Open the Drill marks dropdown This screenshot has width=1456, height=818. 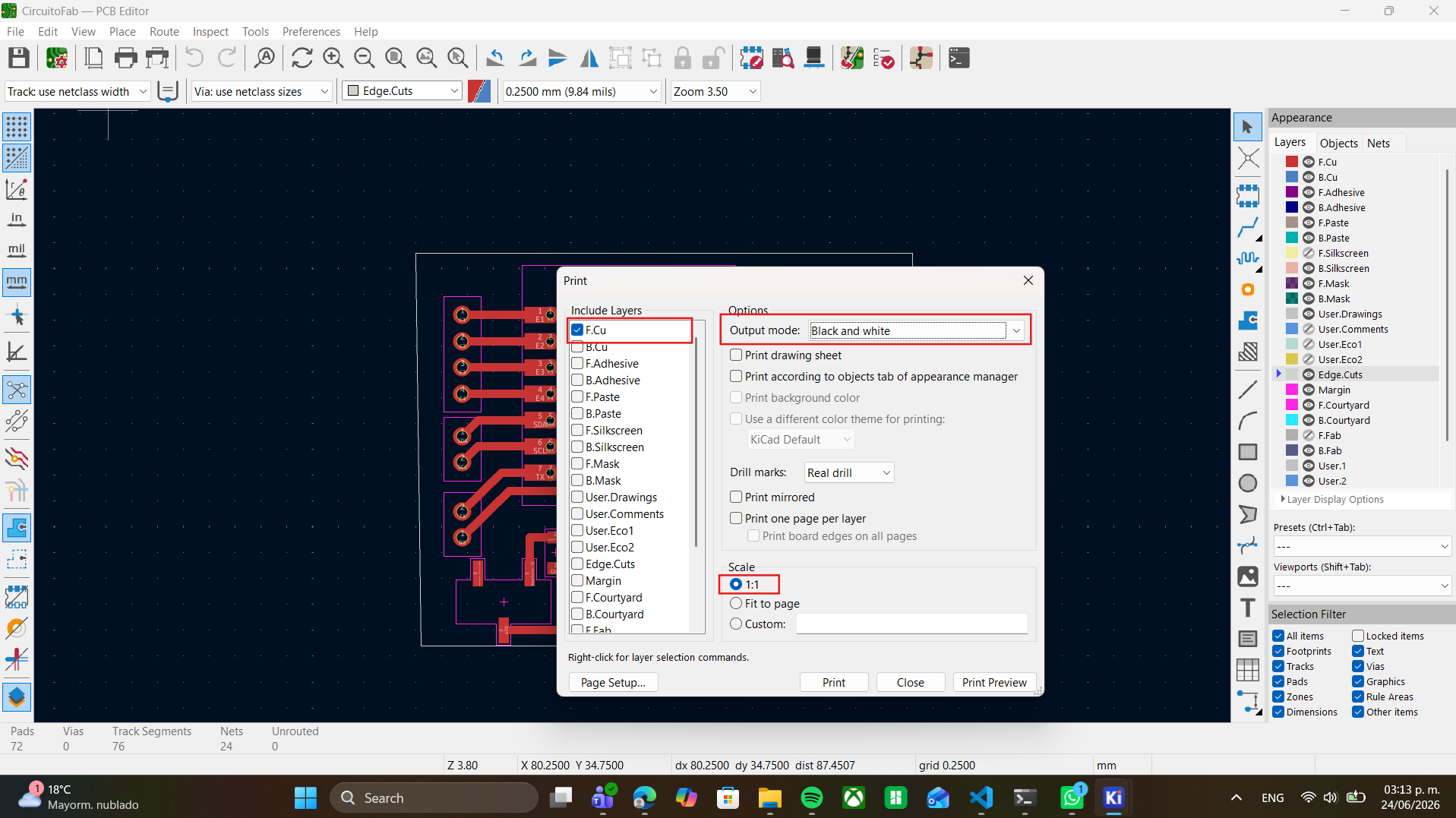tap(848, 472)
